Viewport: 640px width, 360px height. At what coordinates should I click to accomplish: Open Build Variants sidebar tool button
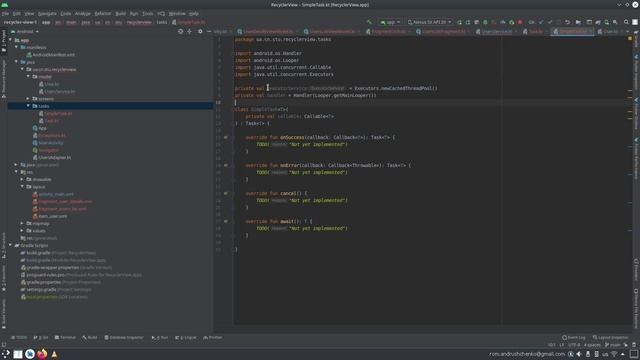[4, 313]
